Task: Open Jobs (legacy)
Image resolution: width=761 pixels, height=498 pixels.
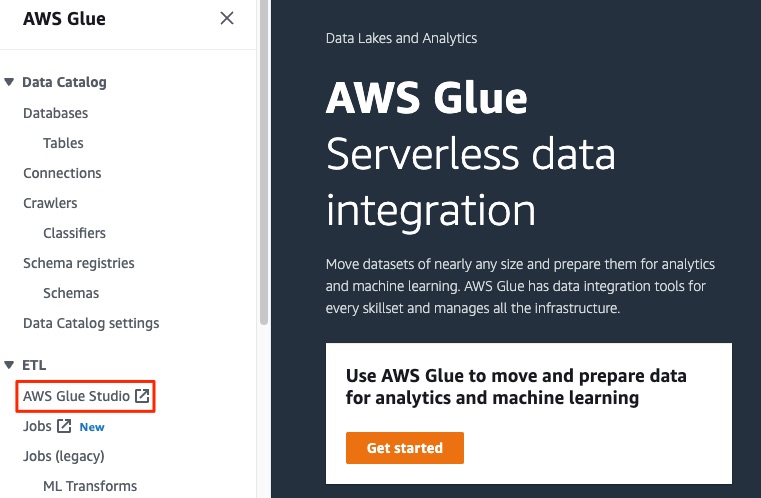Action: (64, 456)
